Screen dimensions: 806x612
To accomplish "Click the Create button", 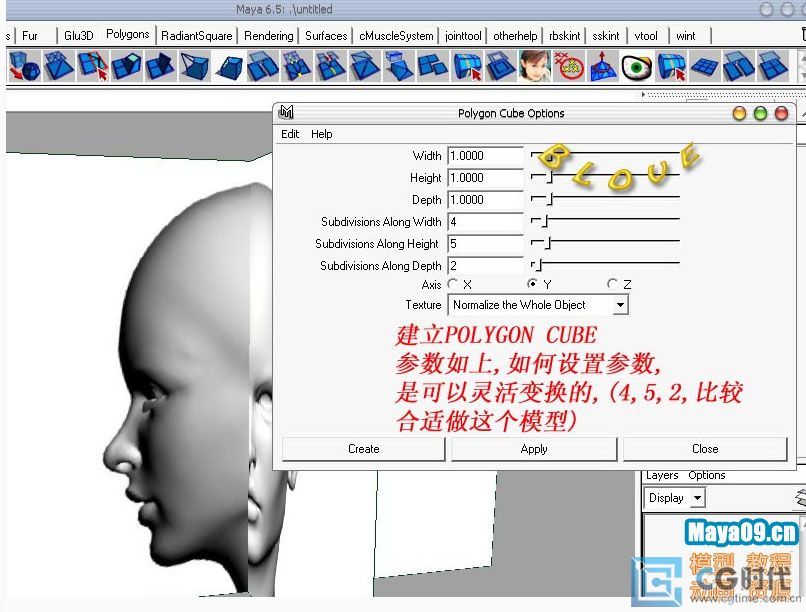I will coord(363,449).
